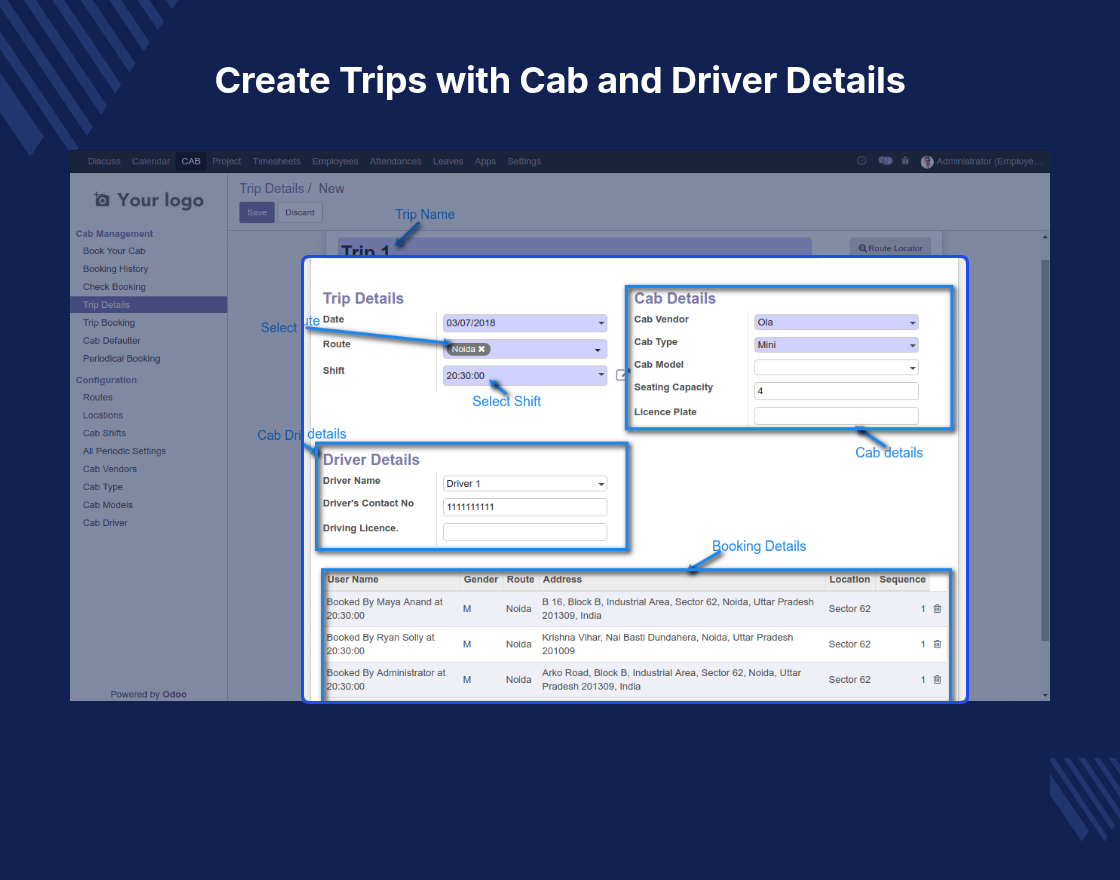Open the Project menu
This screenshot has width=1120, height=880.
226,161
